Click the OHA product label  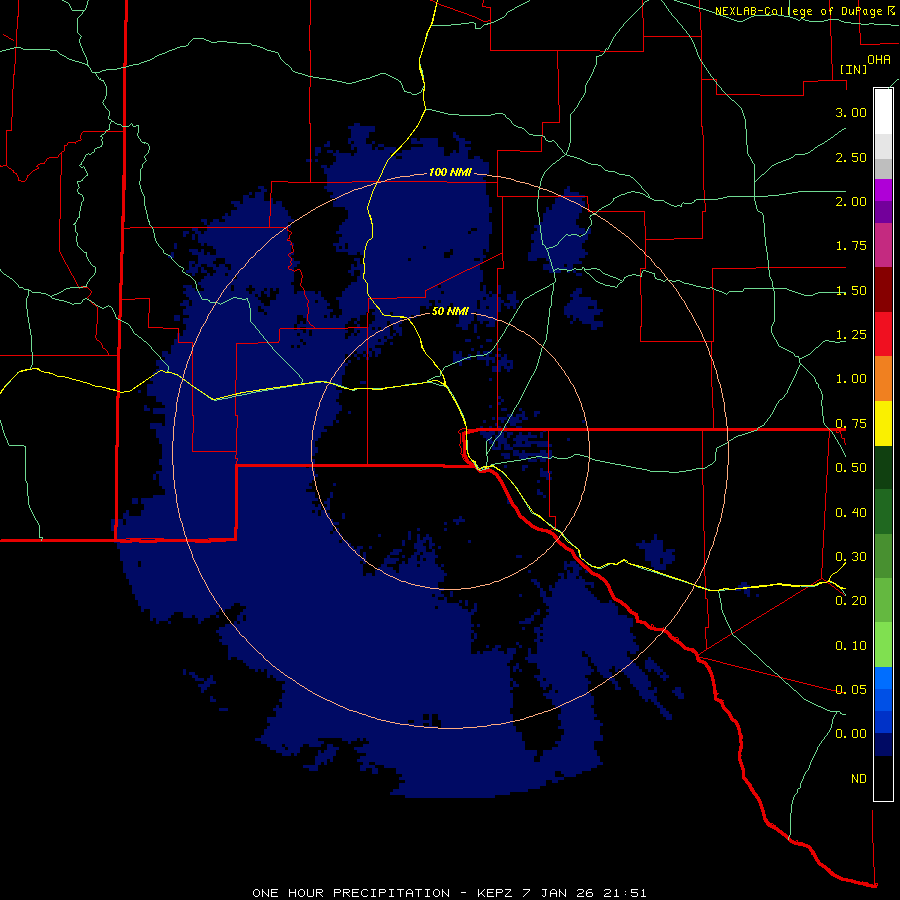(879, 59)
